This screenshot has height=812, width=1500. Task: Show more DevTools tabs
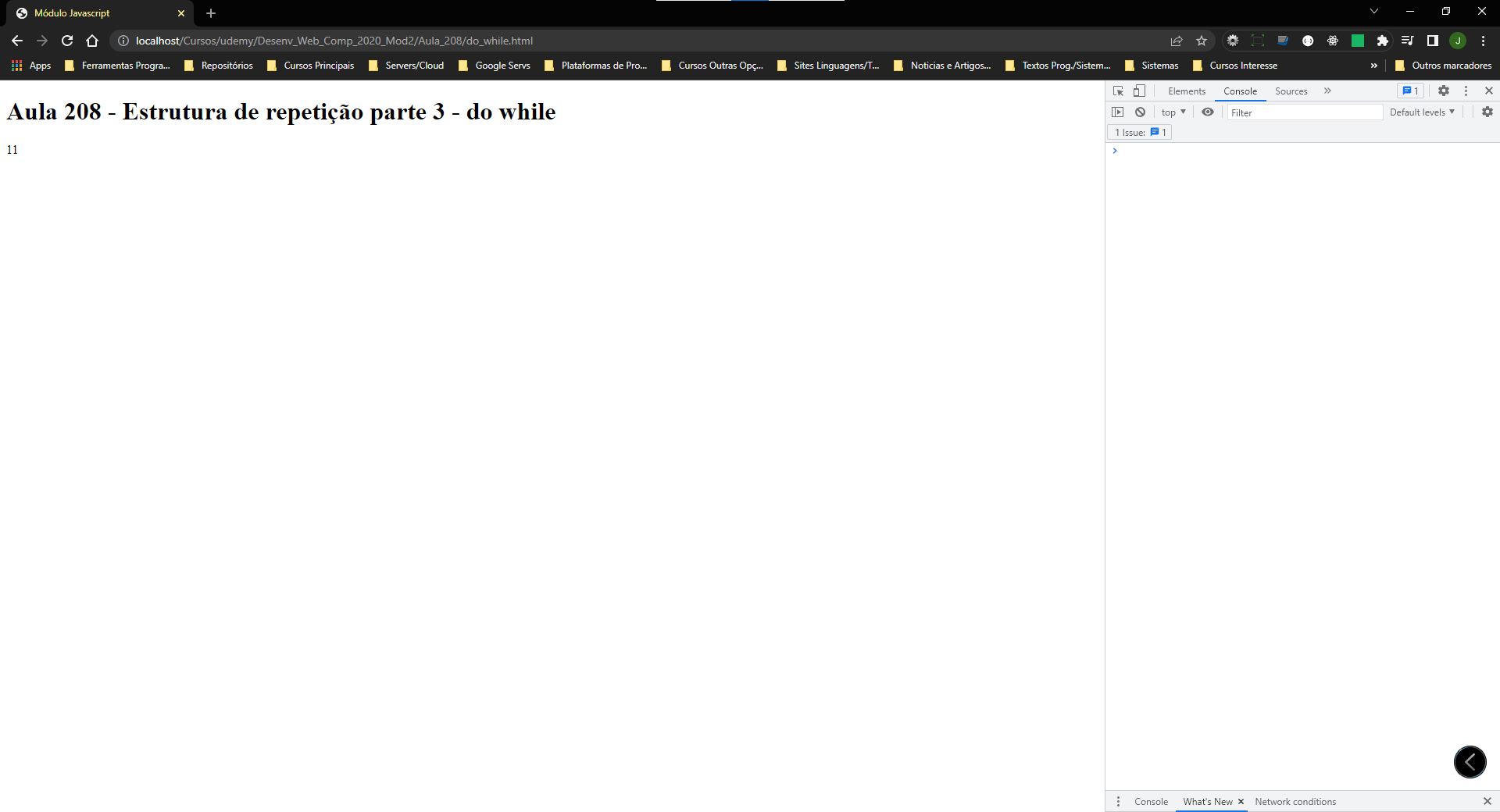[x=1327, y=91]
